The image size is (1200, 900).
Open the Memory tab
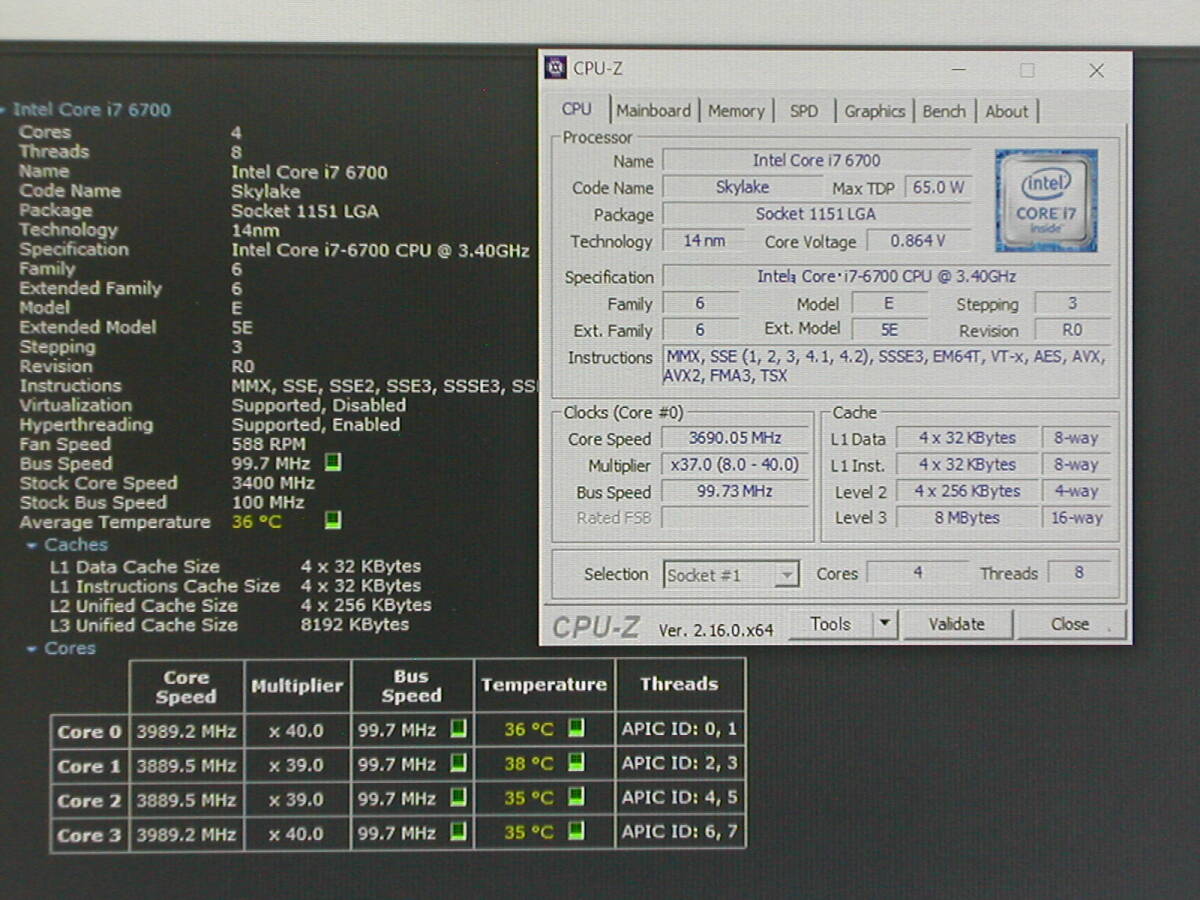[x=736, y=111]
